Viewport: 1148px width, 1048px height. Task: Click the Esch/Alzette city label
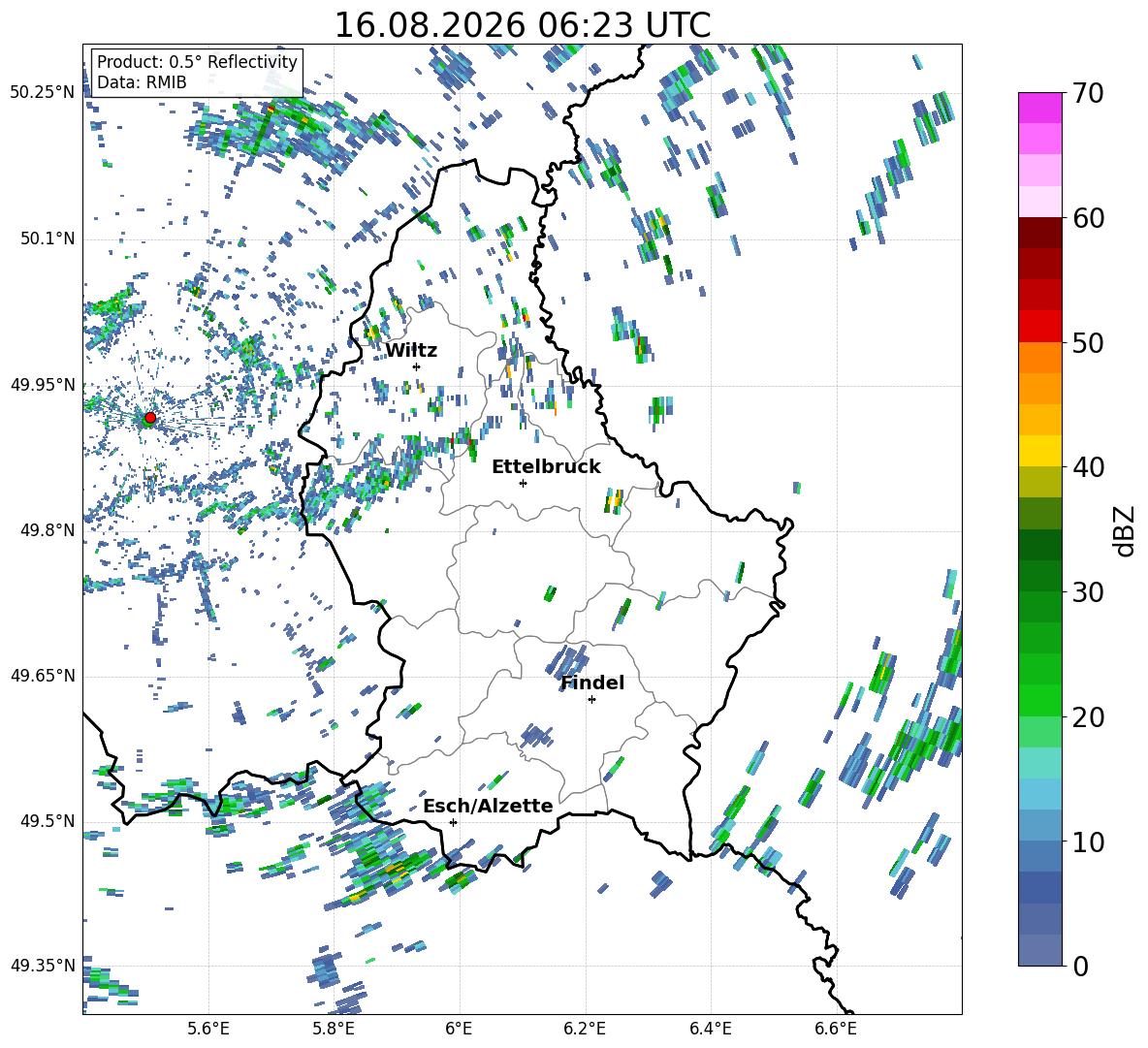coord(488,807)
